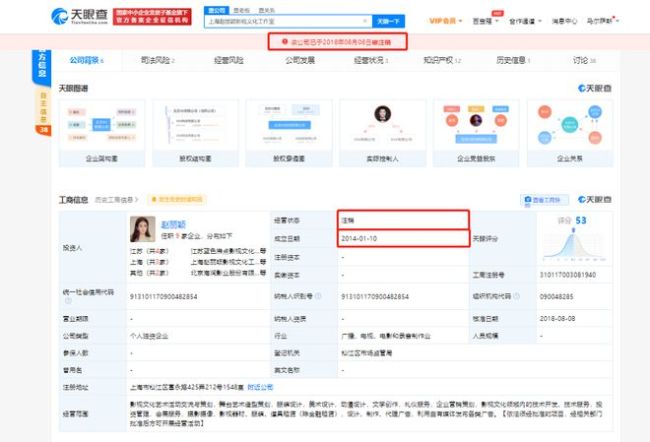Viewport: 650px width, 442px height.
Task: Open the 企业架构图 graph thumbnail
Action: [102, 133]
